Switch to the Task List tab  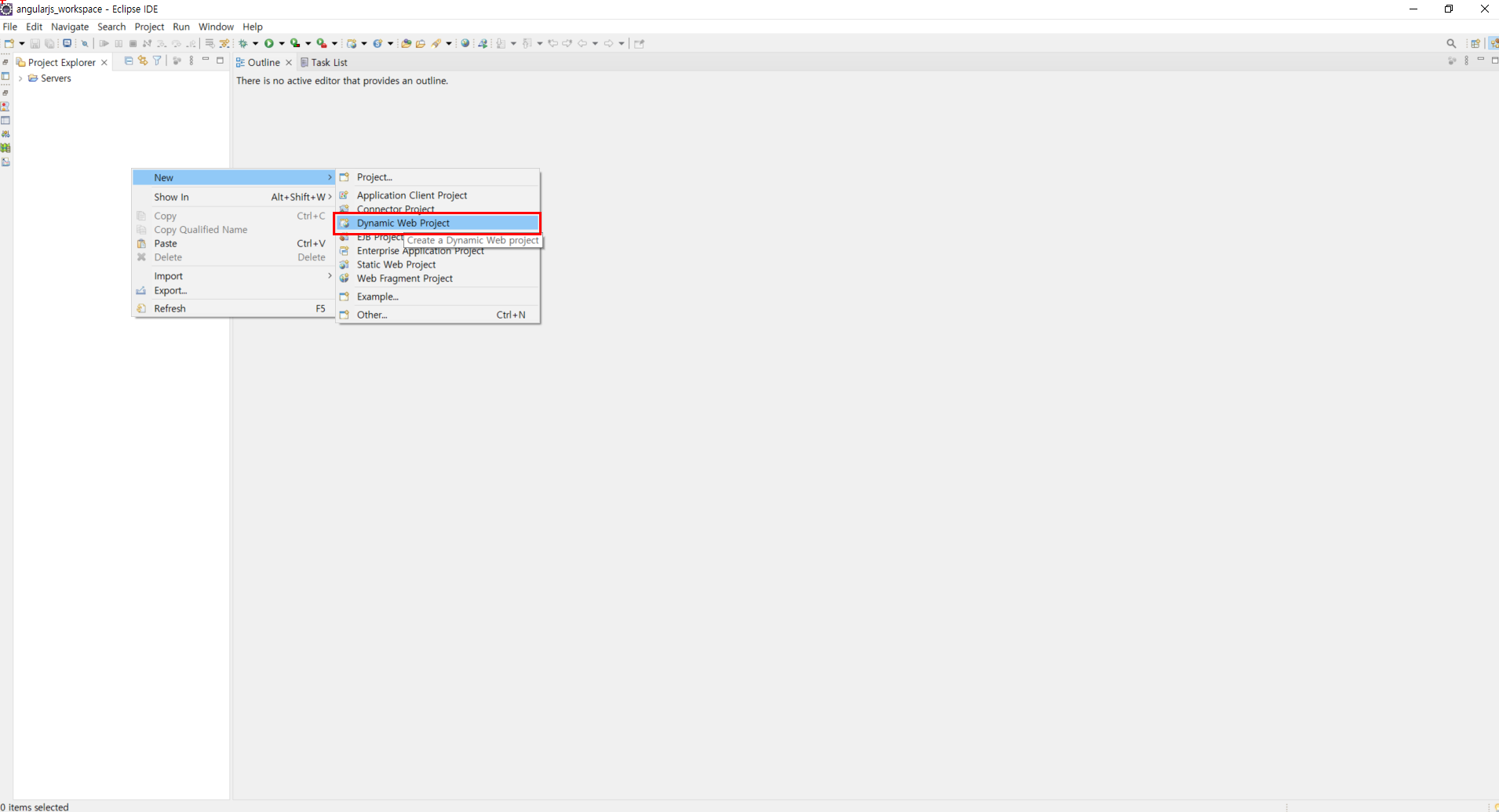coord(323,62)
